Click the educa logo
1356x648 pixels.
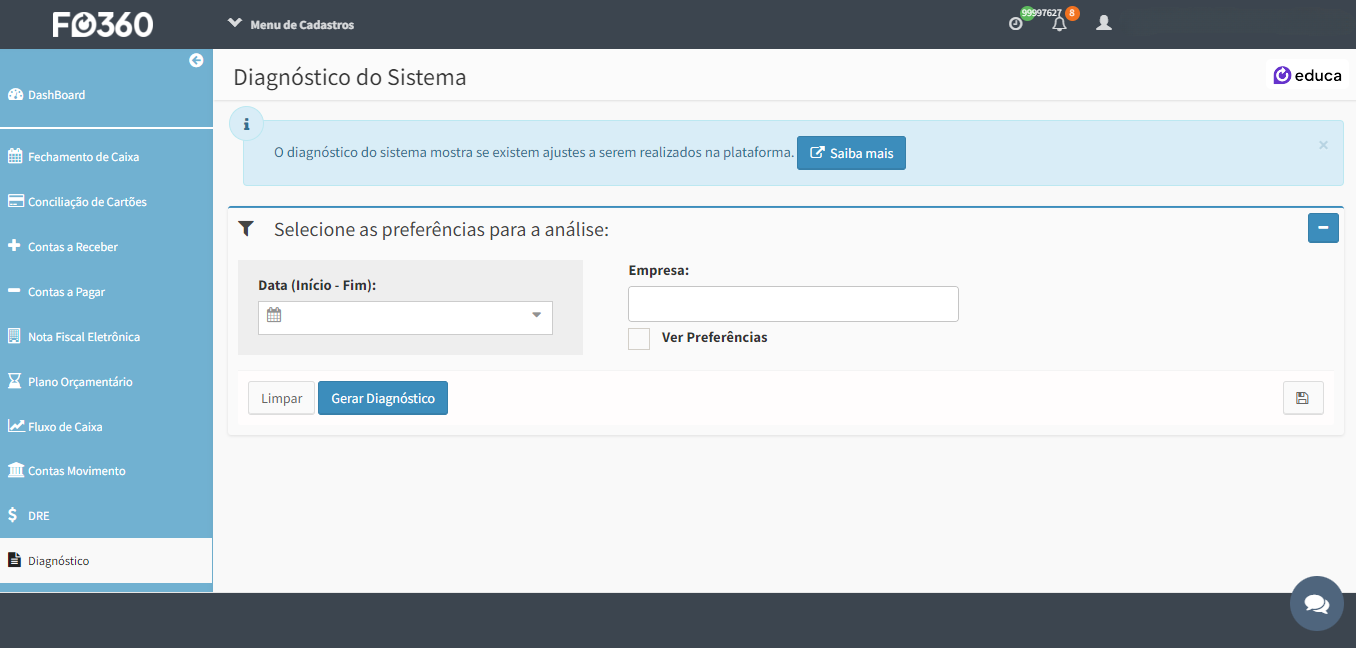click(x=1307, y=75)
